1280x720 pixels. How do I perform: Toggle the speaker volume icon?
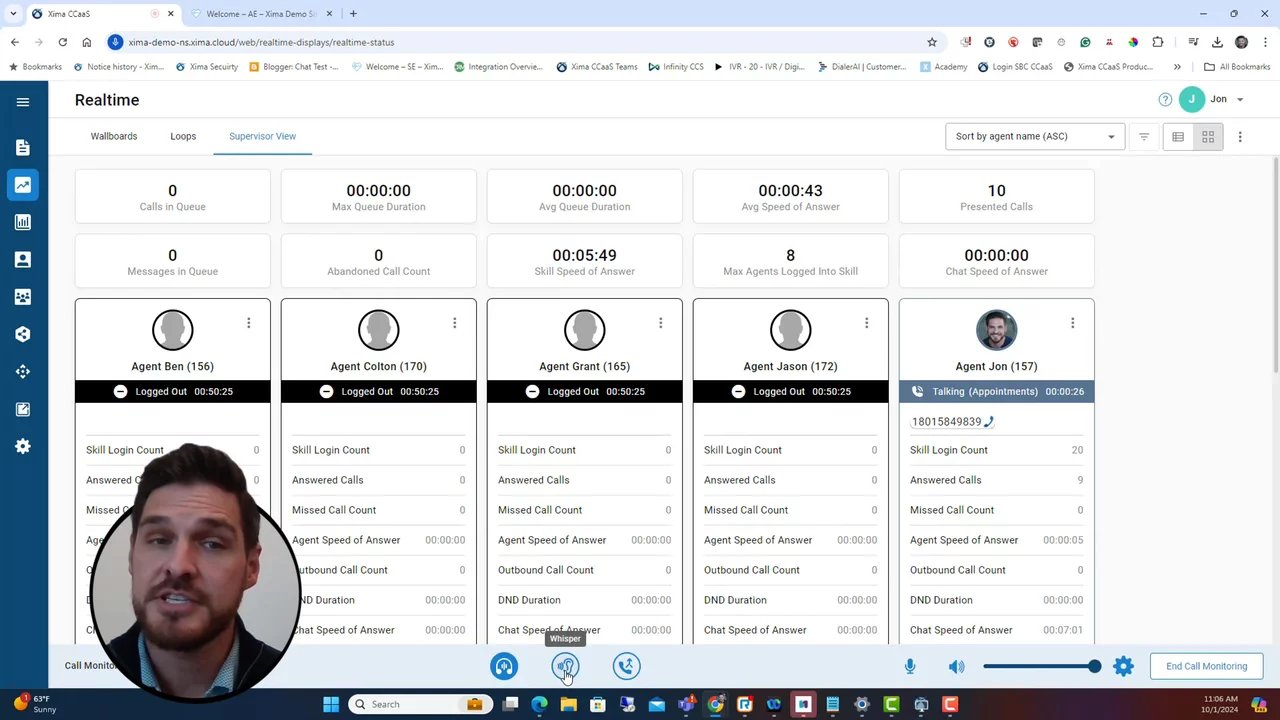(x=957, y=666)
